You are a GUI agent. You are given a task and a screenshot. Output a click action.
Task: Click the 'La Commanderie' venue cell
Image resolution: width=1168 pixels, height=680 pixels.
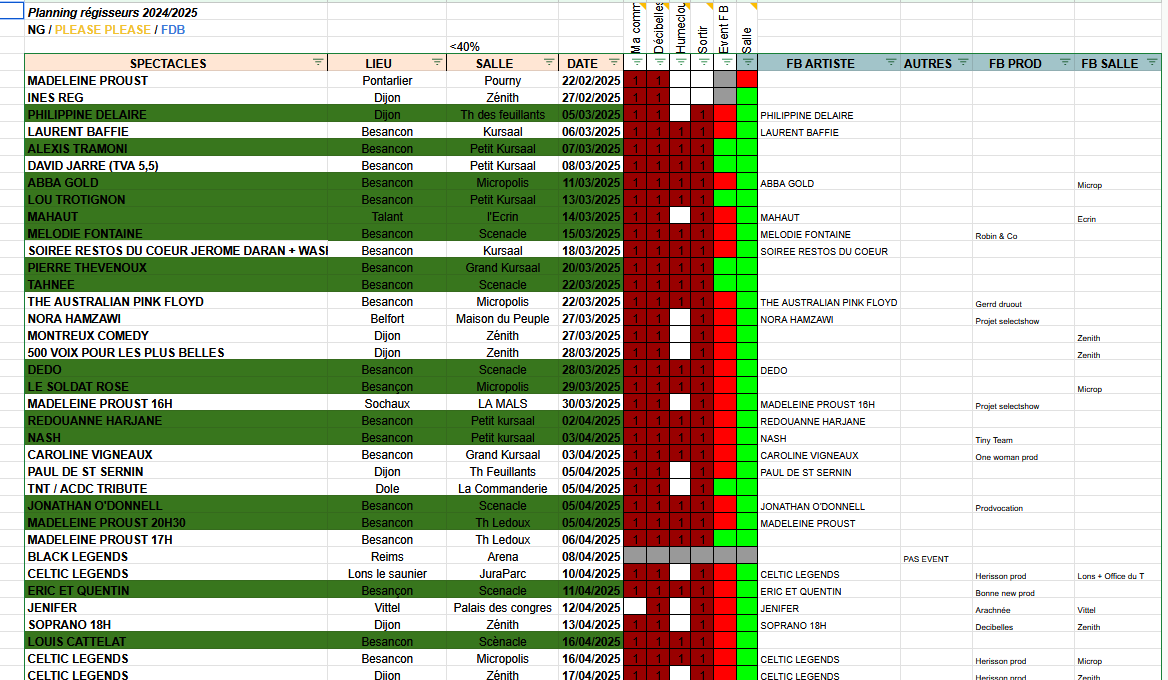(503, 489)
